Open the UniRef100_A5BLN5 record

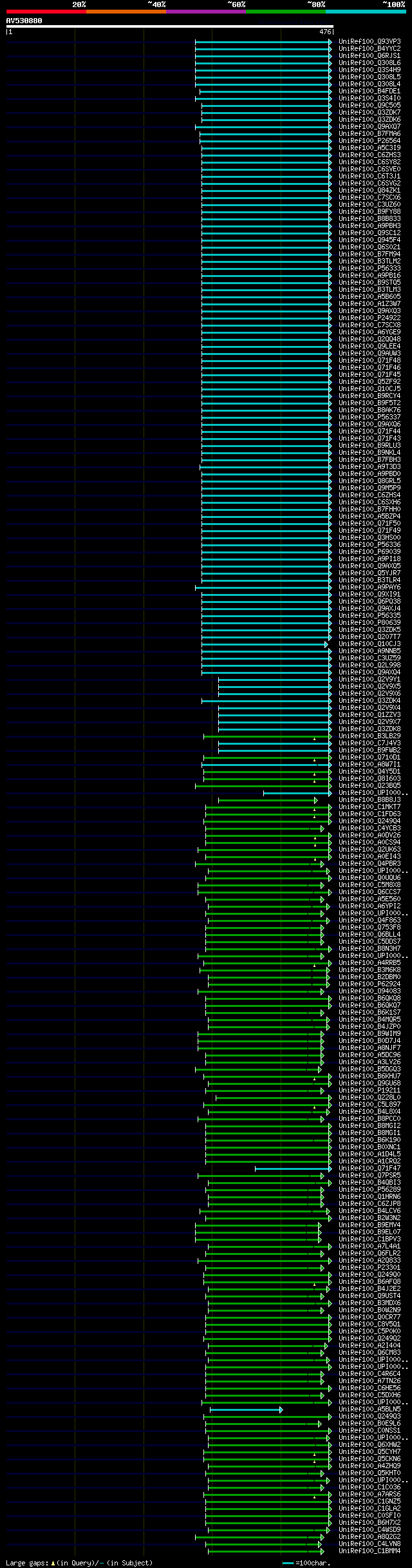(x=370, y=1409)
